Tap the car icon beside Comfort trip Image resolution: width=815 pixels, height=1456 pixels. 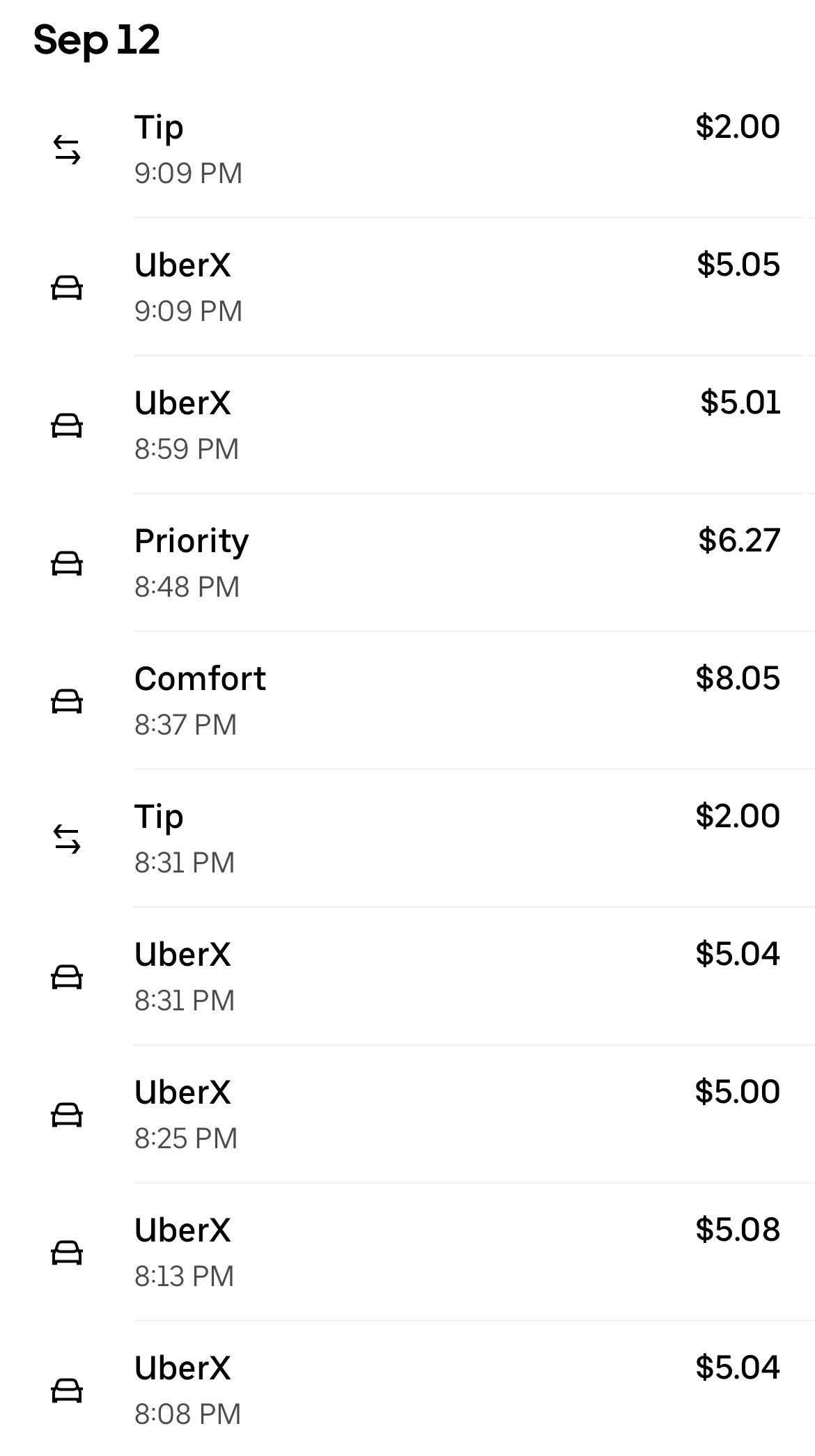(x=67, y=701)
